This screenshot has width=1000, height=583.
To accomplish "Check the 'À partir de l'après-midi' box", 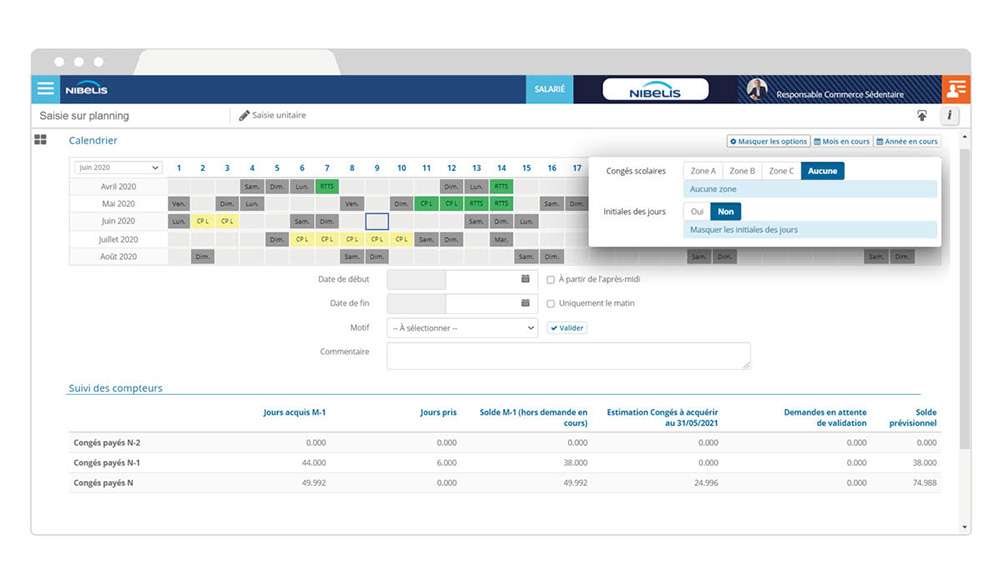I will [551, 280].
